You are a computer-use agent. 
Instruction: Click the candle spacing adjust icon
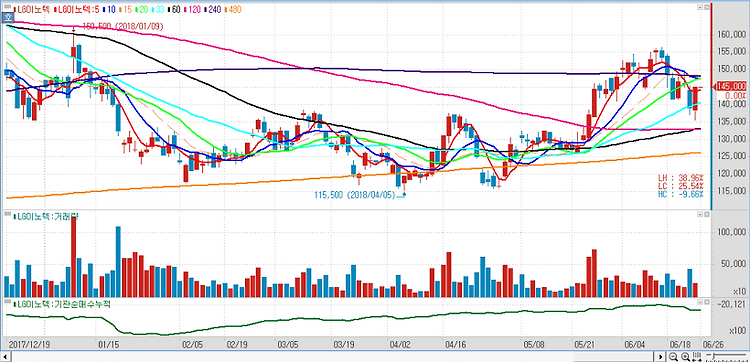point(697,357)
